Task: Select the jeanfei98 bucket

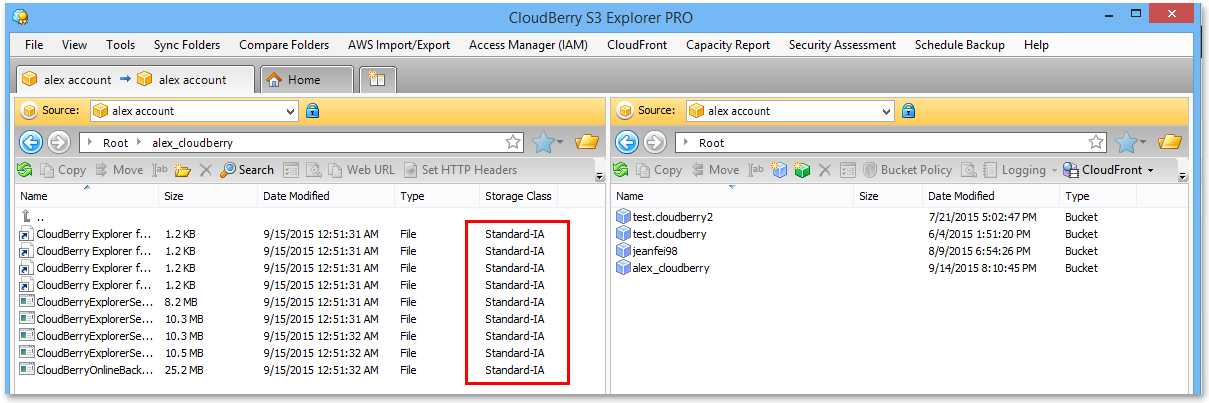Action: point(655,251)
